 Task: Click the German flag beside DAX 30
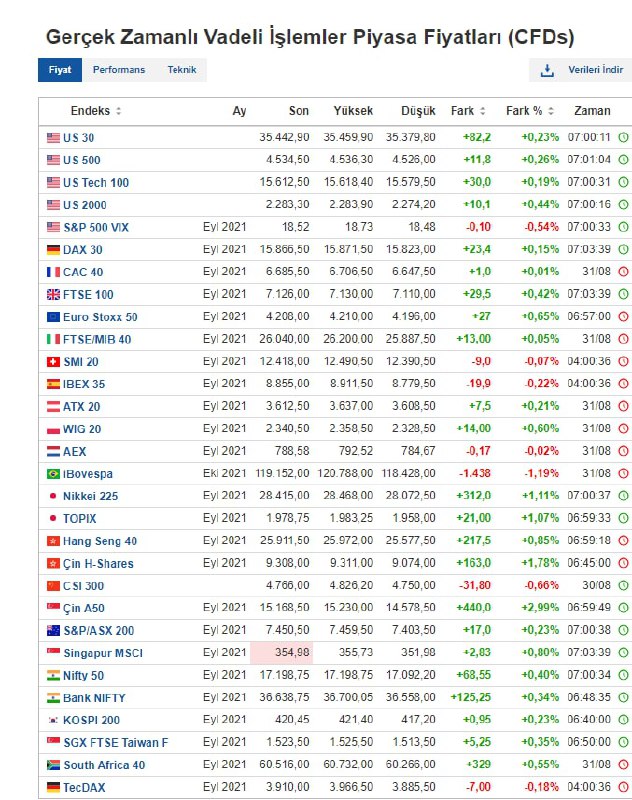pos(53,250)
